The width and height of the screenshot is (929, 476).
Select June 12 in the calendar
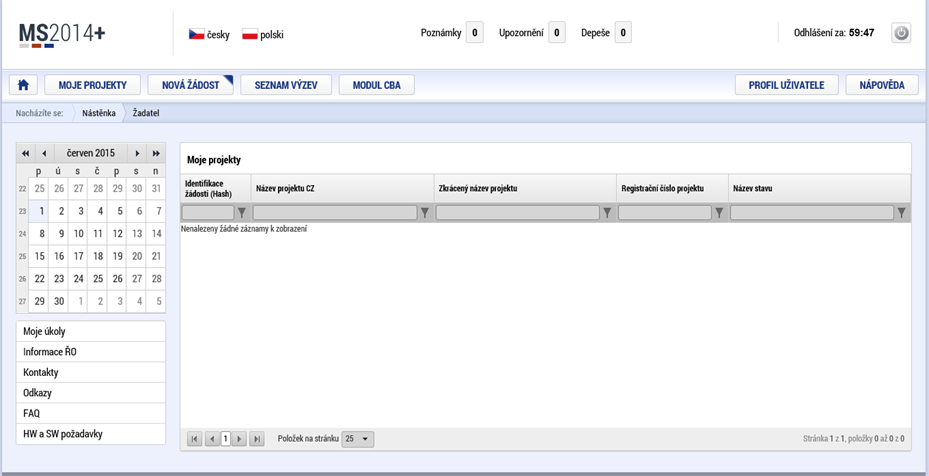pos(118,234)
